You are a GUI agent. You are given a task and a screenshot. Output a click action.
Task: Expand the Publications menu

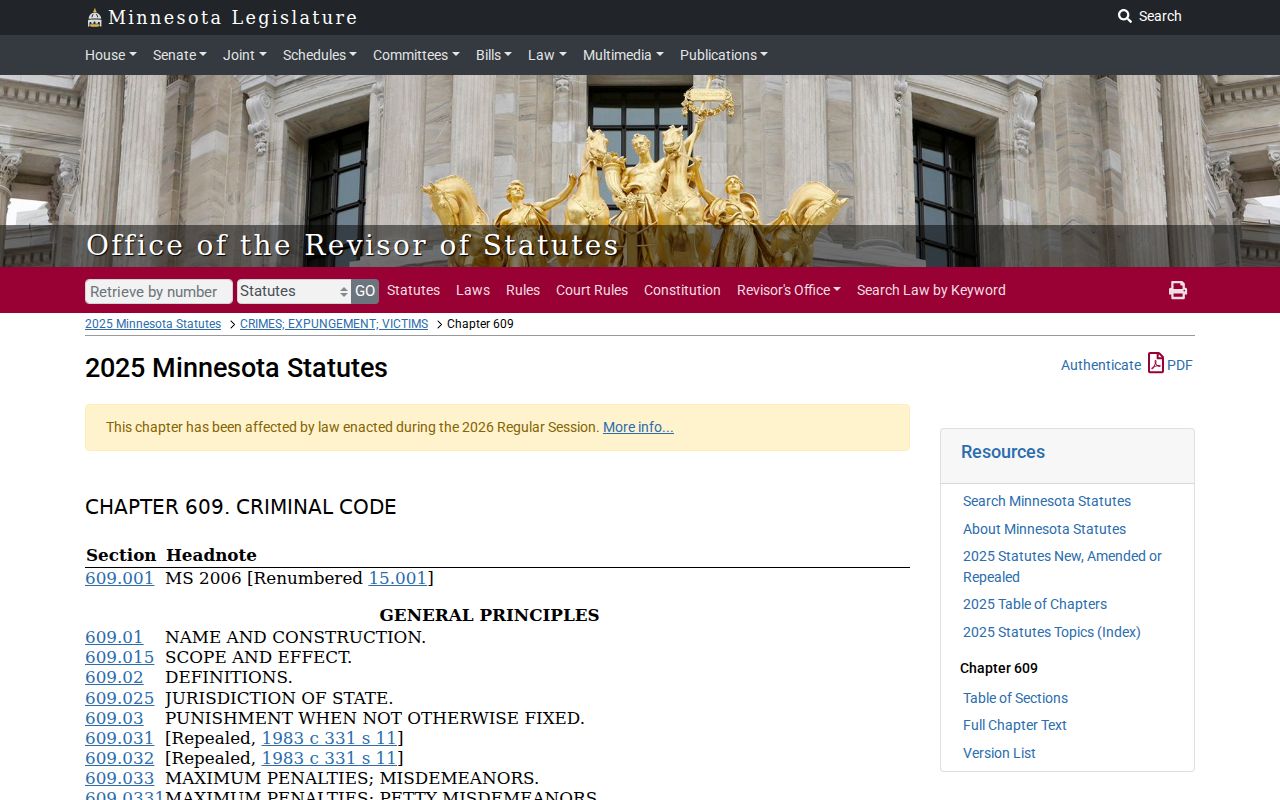(x=723, y=55)
